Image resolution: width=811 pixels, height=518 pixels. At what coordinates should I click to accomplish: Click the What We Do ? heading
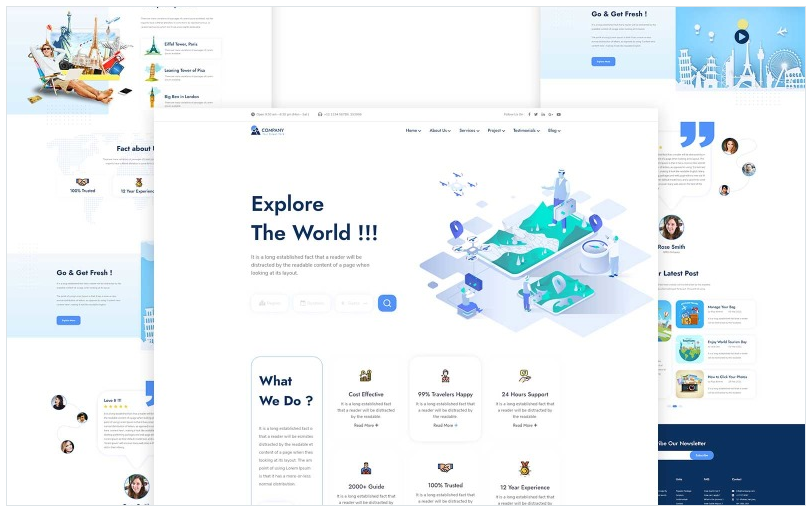coord(286,391)
